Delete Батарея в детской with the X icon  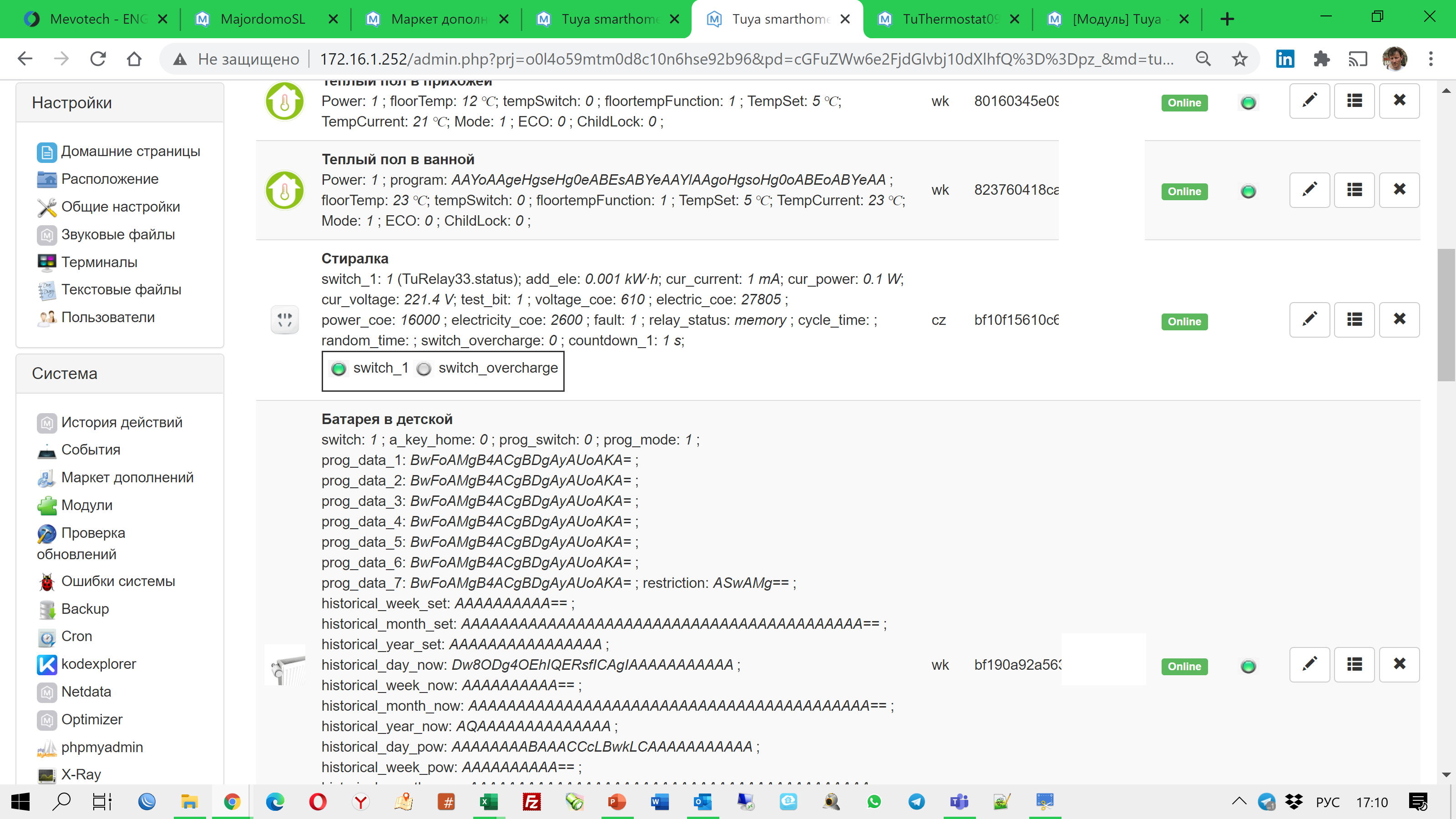pyautogui.click(x=1400, y=664)
